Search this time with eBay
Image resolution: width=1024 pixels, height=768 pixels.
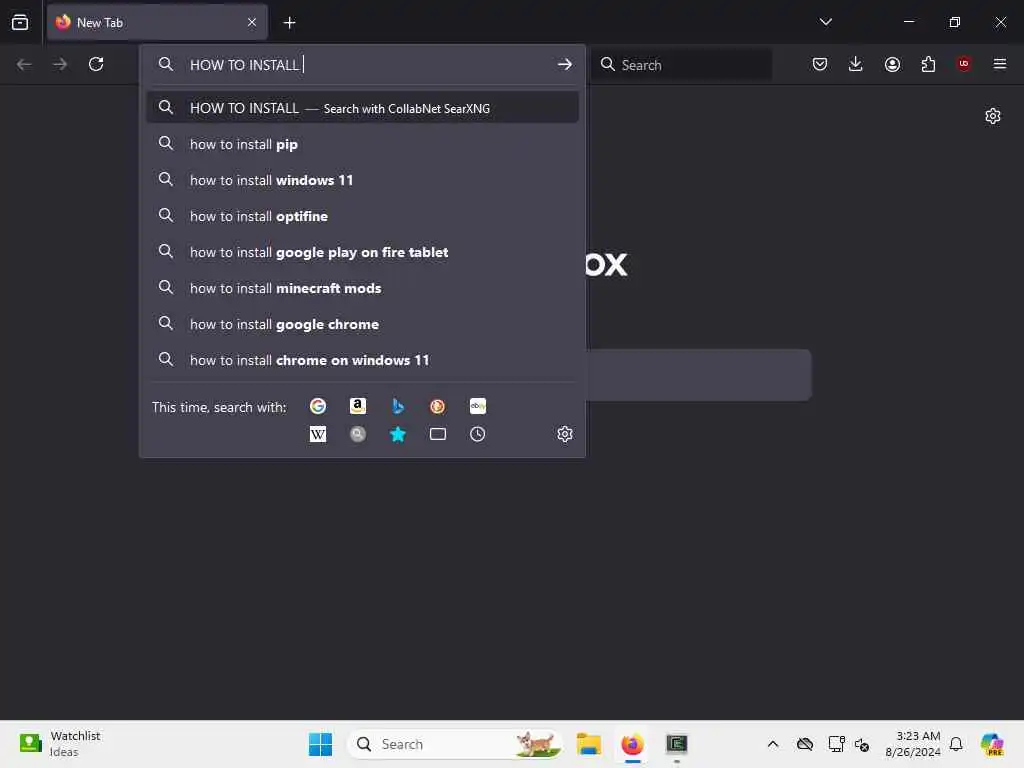click(x=477, y=406)
